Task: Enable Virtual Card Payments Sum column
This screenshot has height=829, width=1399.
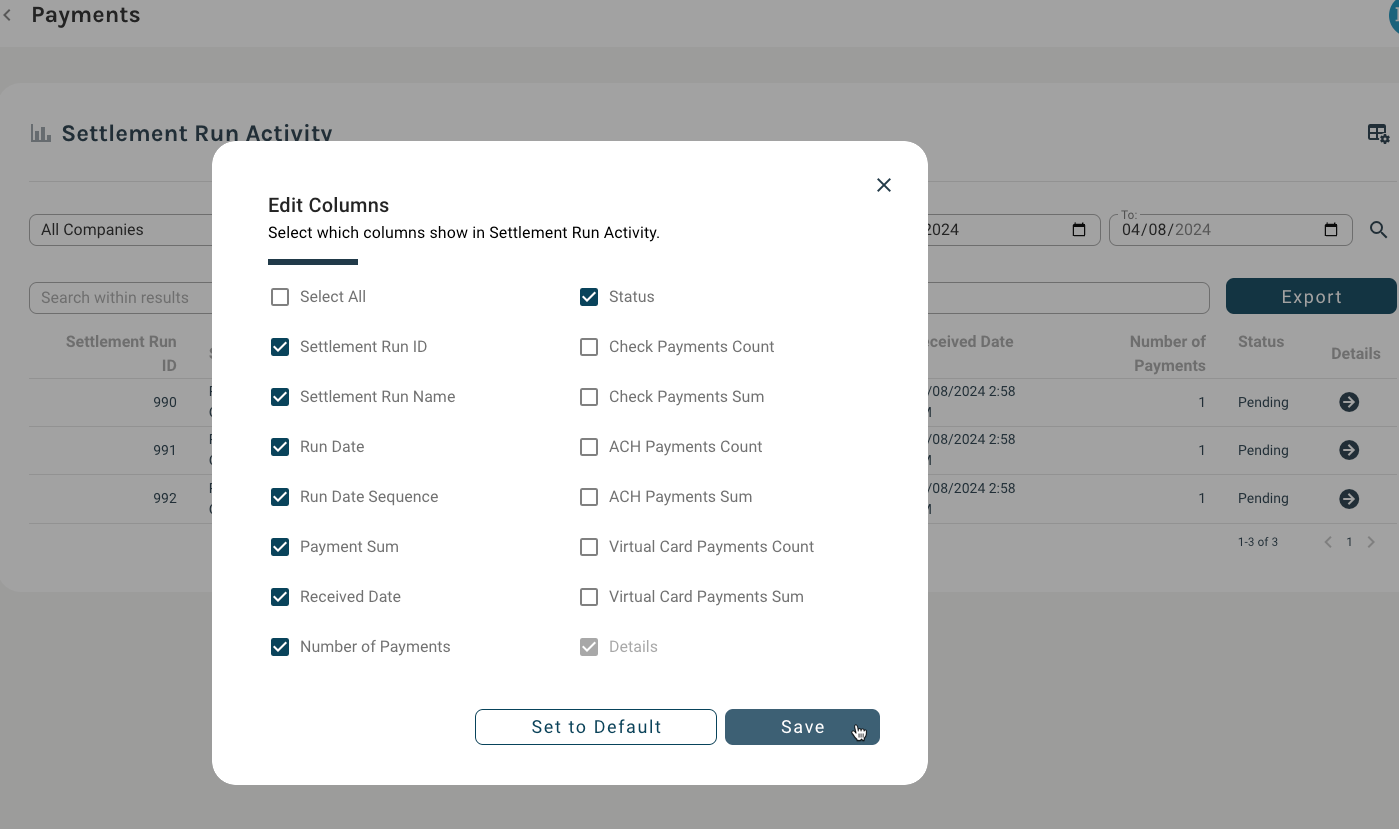Action: pos(589,597)
